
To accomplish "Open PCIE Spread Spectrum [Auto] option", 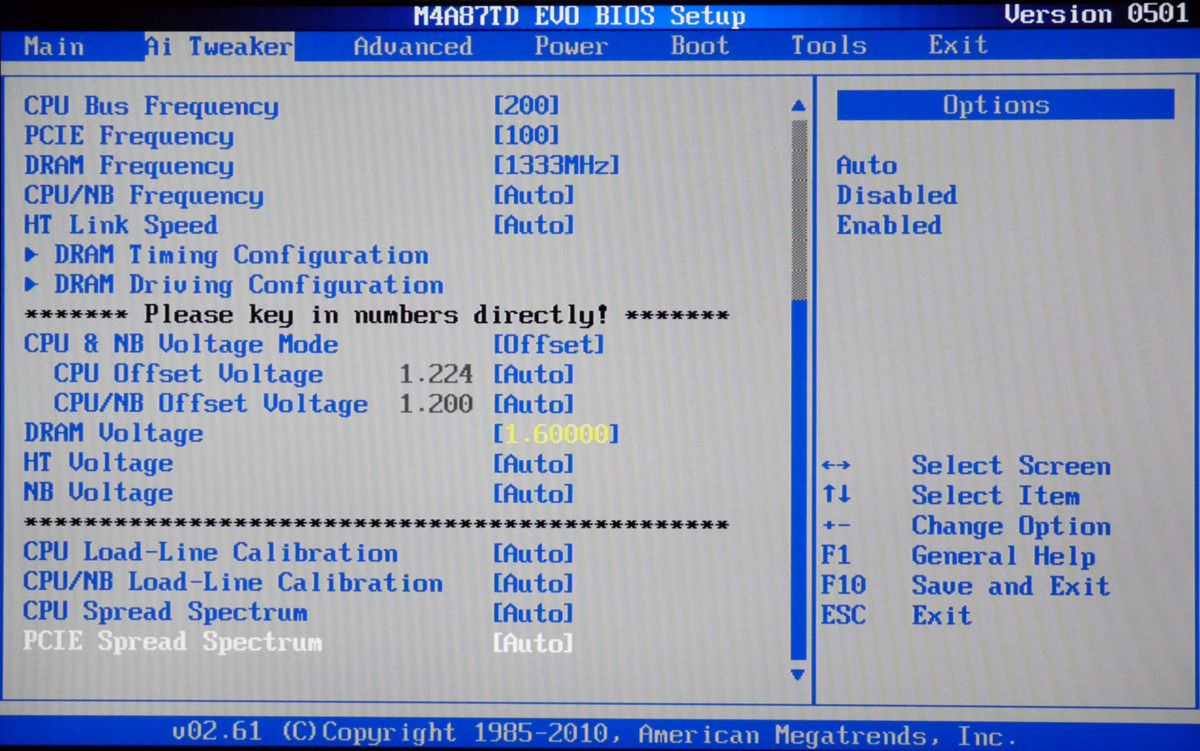I will pos(534,643).
